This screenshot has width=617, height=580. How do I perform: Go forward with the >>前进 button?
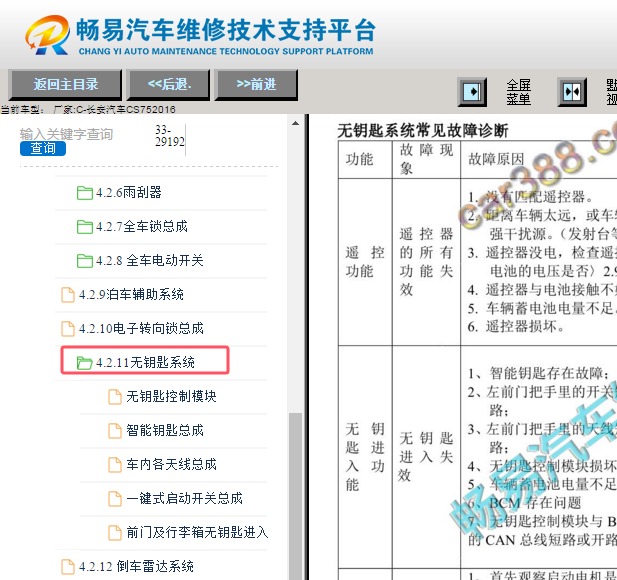256,84
